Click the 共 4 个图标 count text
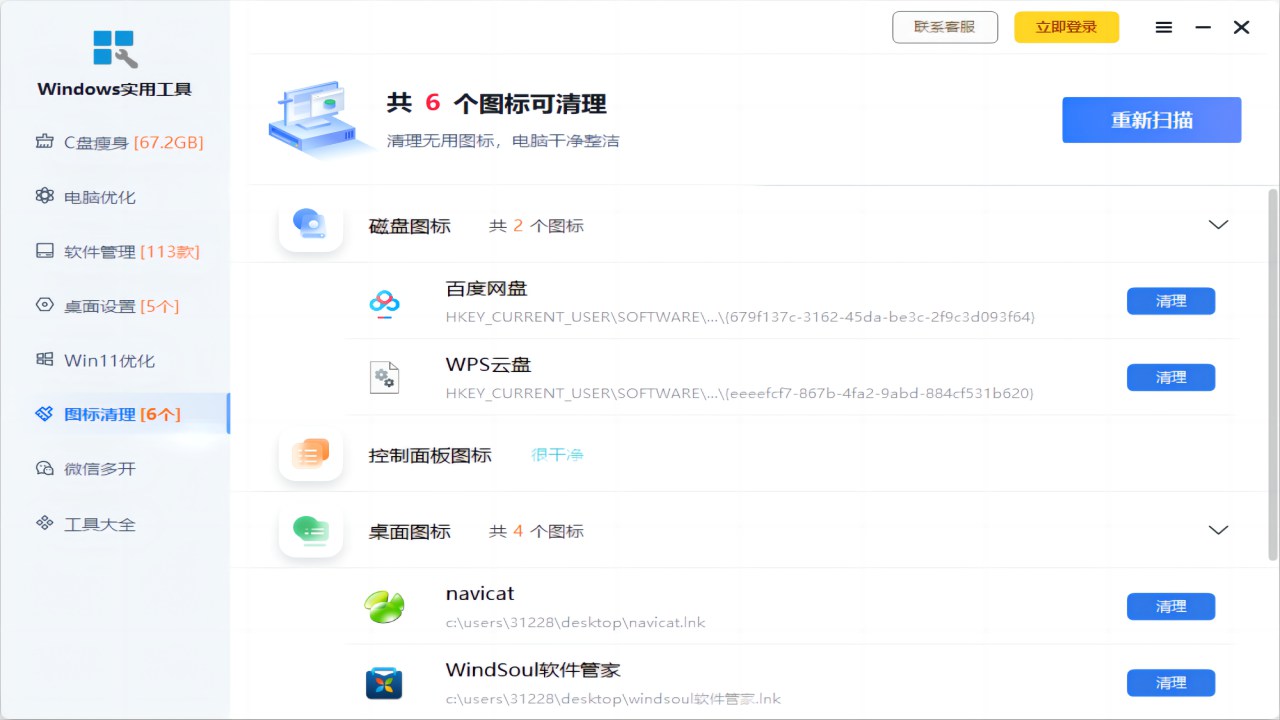 [536, 531]
